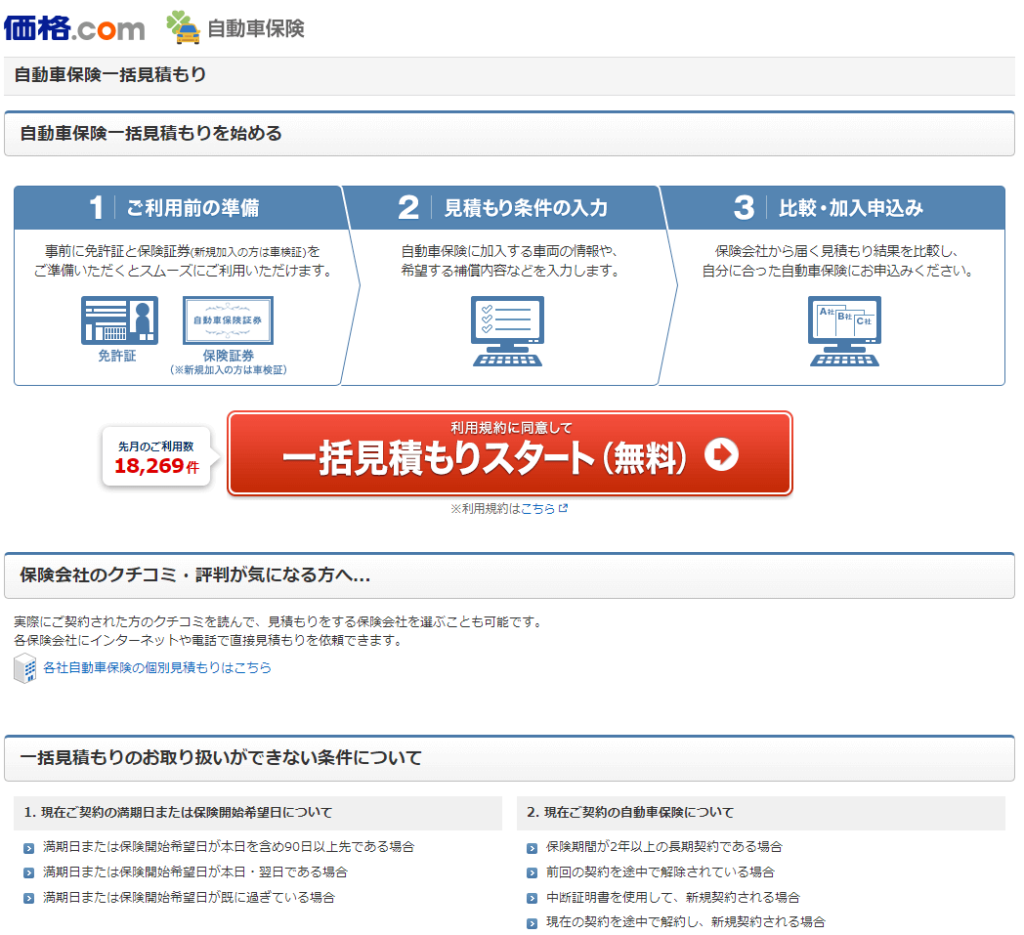Open the terms of use こちら link
The image size is (1024, 935).
coord(538,508)
